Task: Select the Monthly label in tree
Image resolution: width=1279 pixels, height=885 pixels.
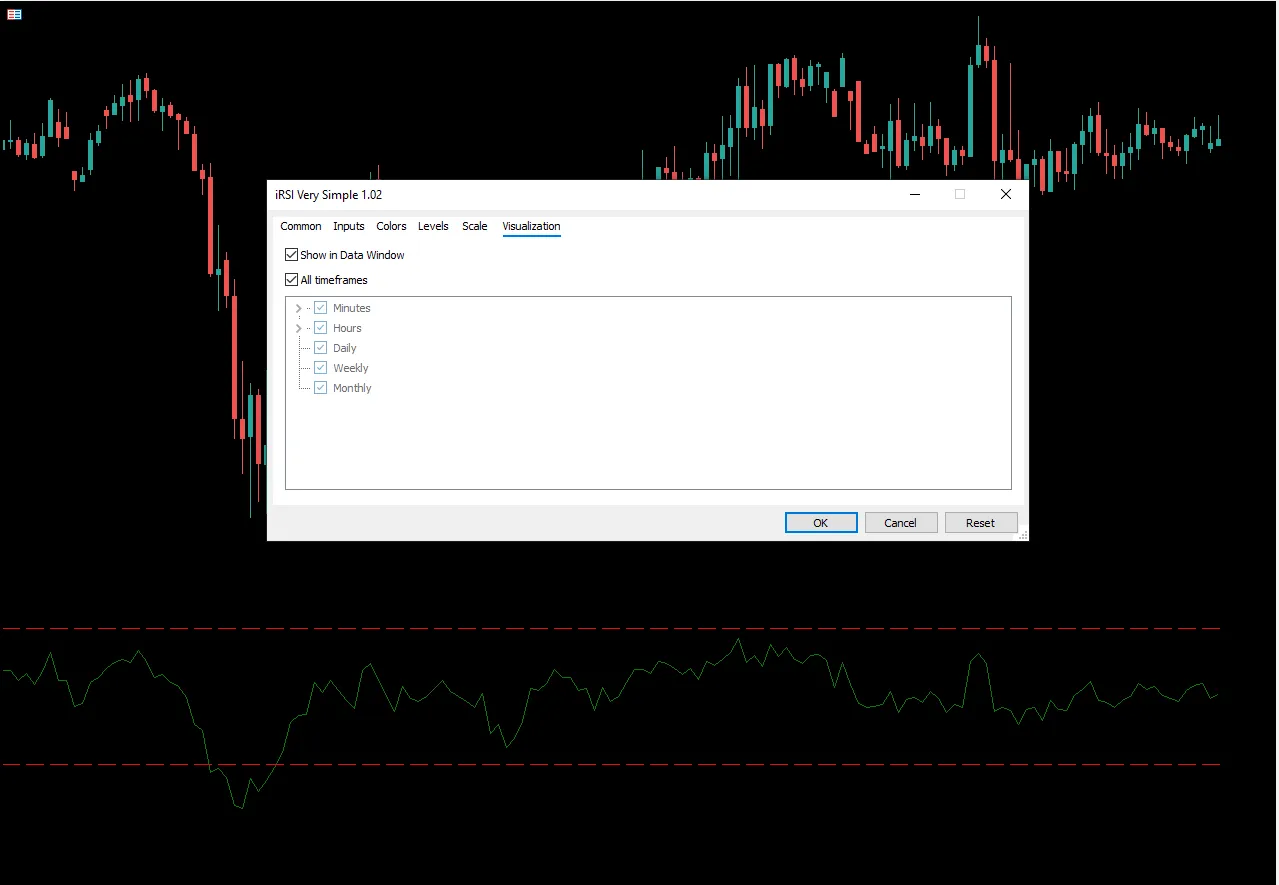Action: point(352,388)
